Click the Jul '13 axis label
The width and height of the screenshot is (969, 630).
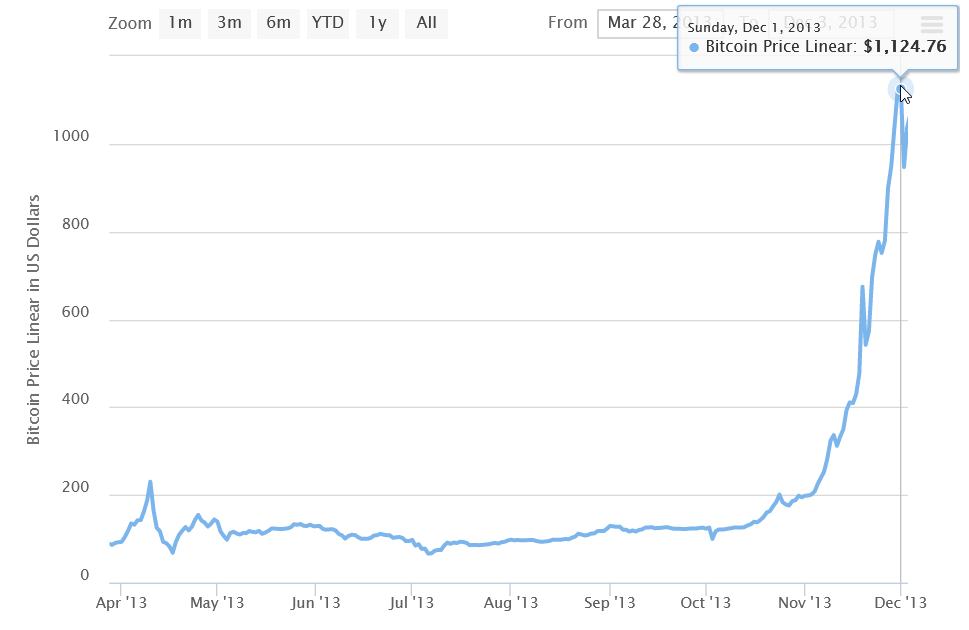coord(411,603)
